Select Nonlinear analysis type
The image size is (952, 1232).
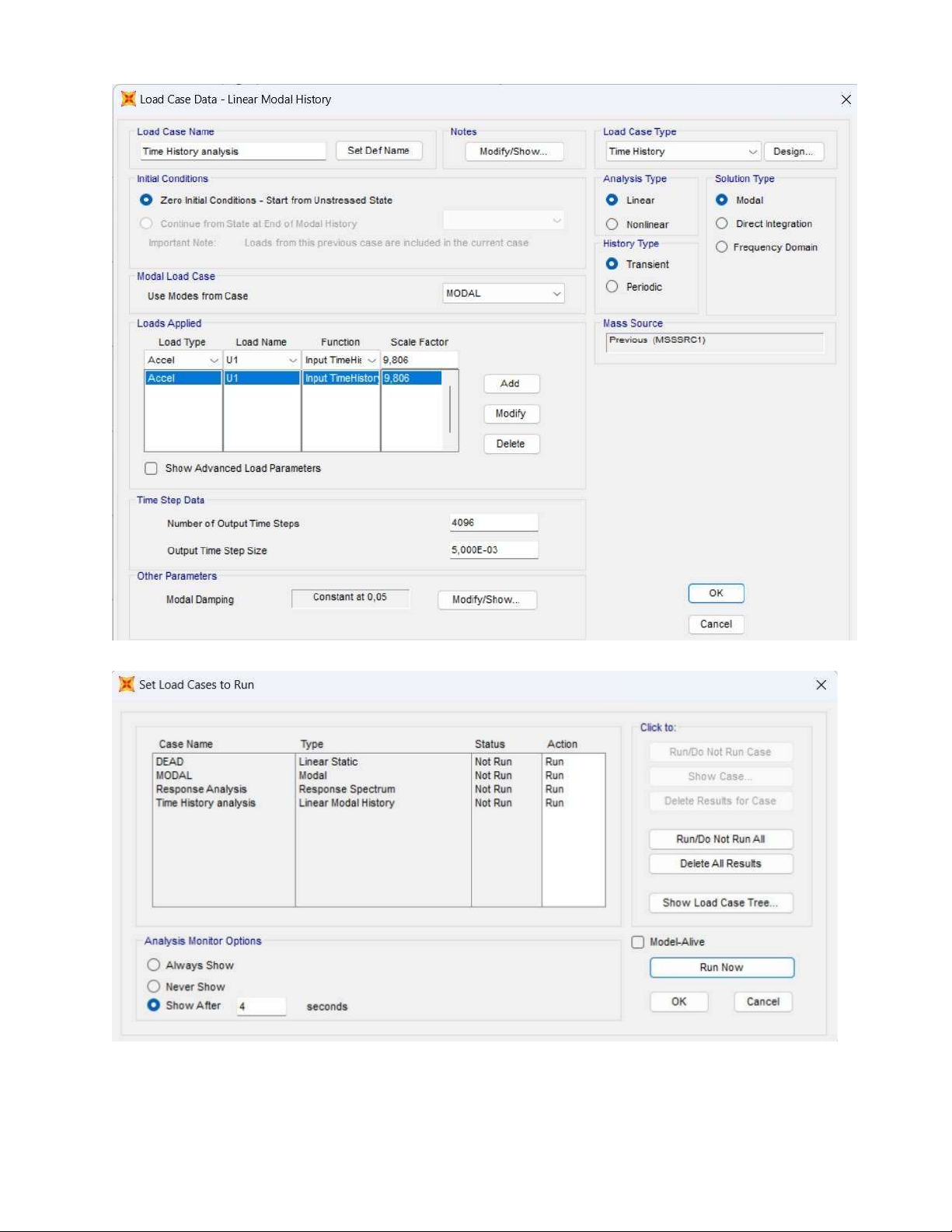[612, 225]
